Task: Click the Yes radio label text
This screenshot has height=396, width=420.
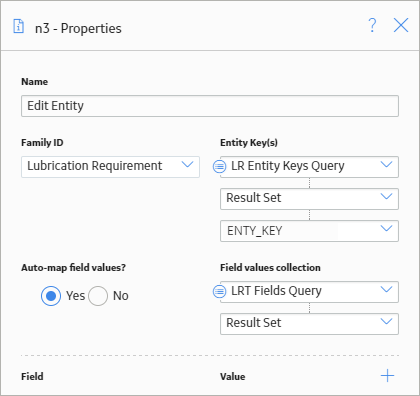Action: 76,296
